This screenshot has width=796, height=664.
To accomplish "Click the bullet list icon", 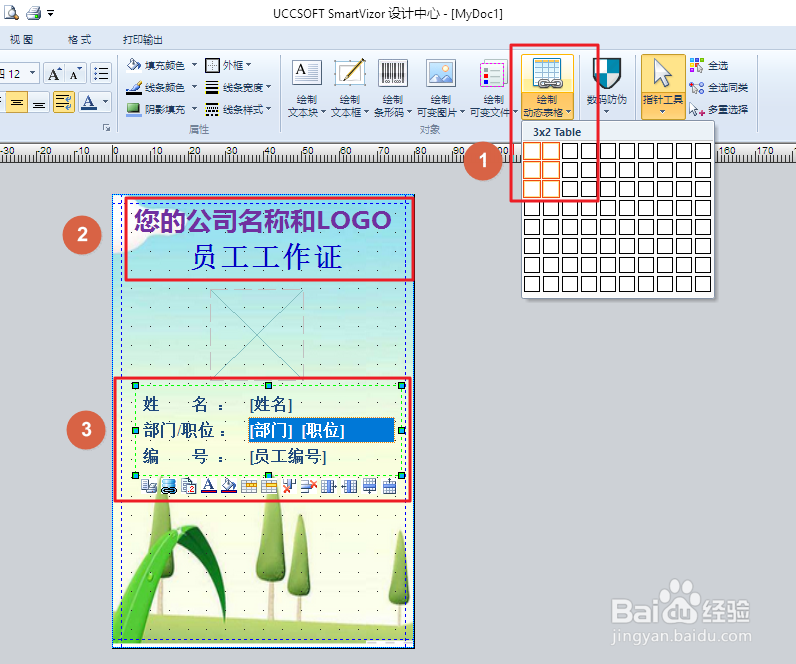I will [x=102, y=74].
